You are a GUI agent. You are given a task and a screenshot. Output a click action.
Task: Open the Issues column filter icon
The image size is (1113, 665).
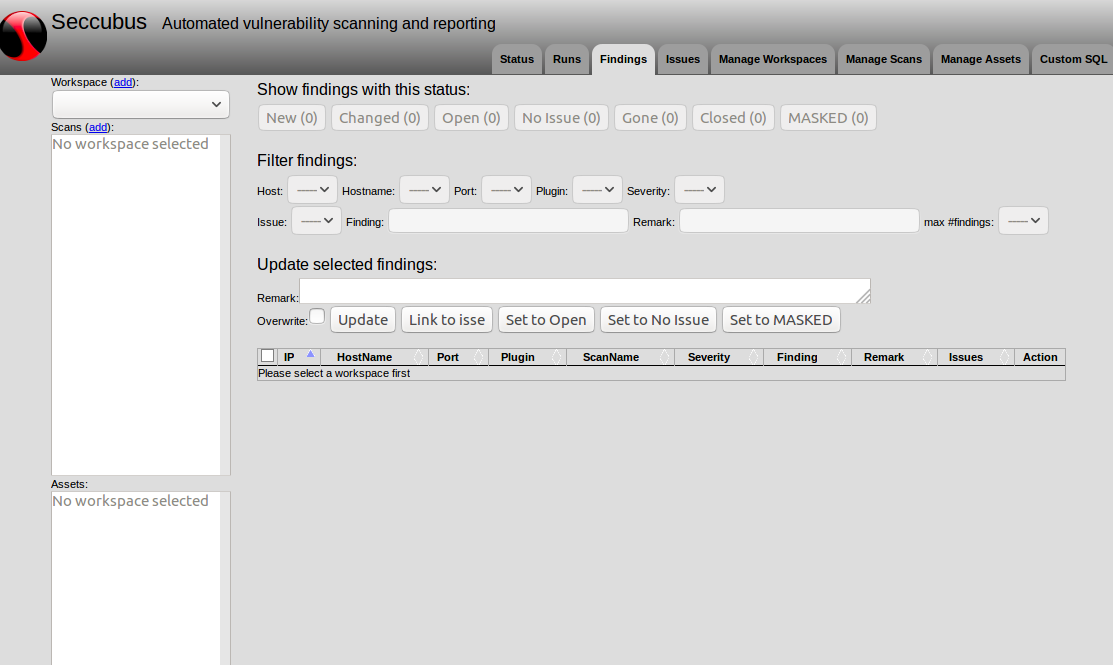click(x=1005, y=356)
